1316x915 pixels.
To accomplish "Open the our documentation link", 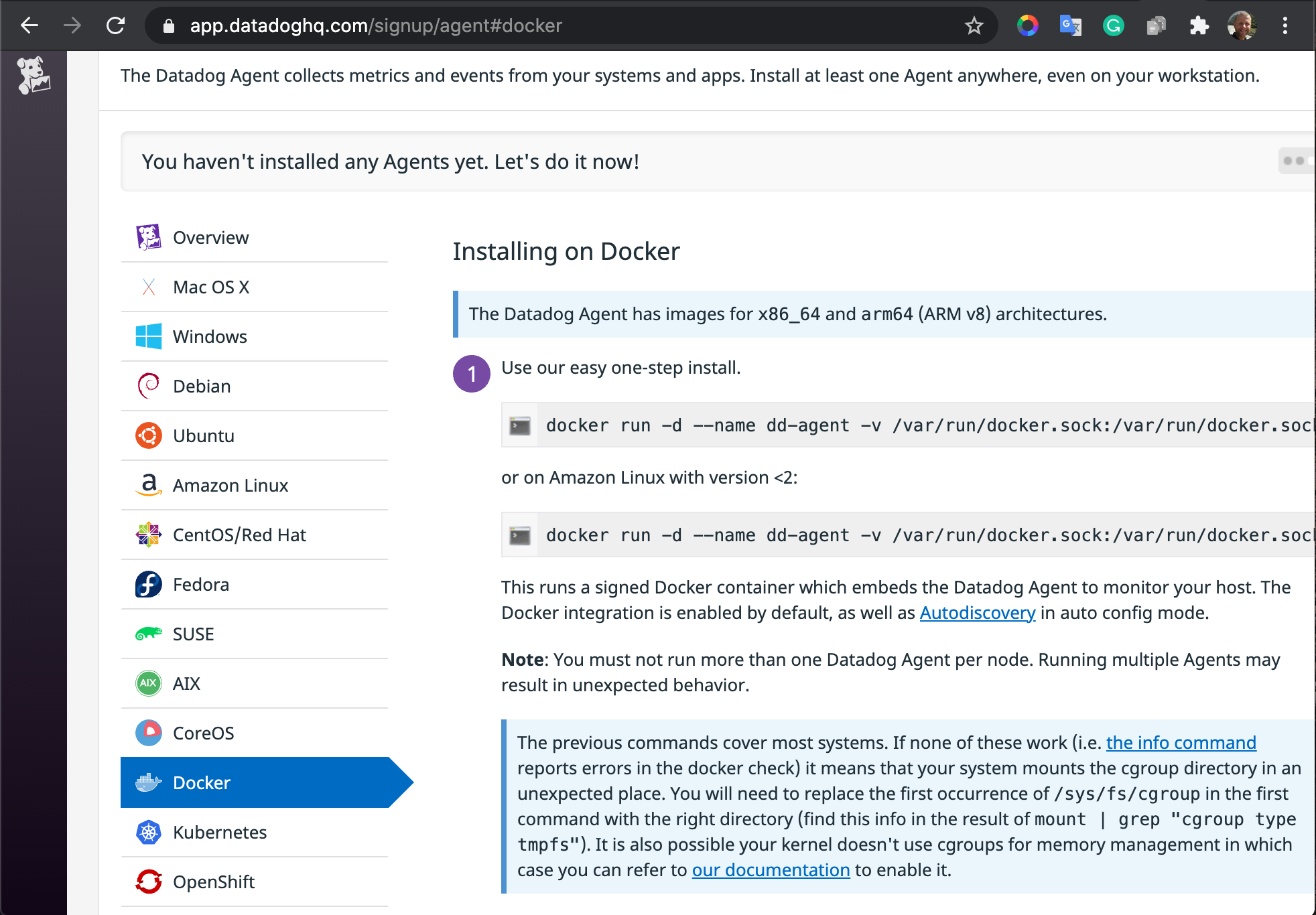I will tap(771, 870).
